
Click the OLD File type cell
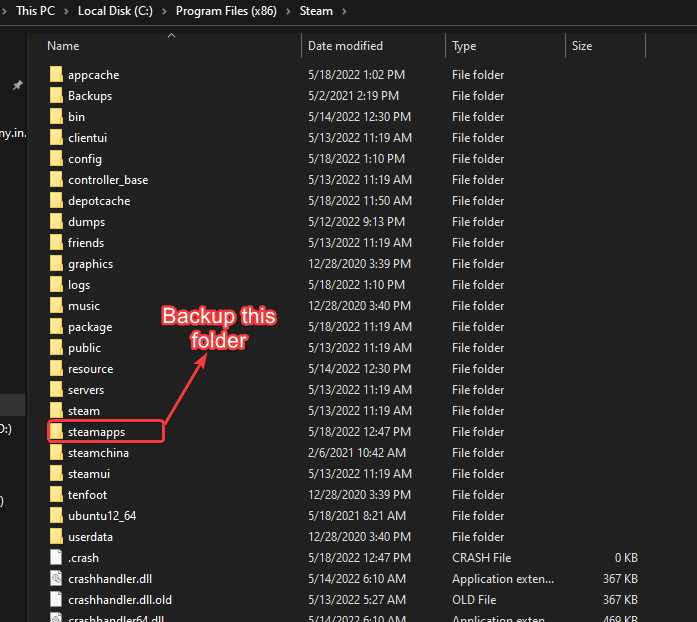coord(474,599)
